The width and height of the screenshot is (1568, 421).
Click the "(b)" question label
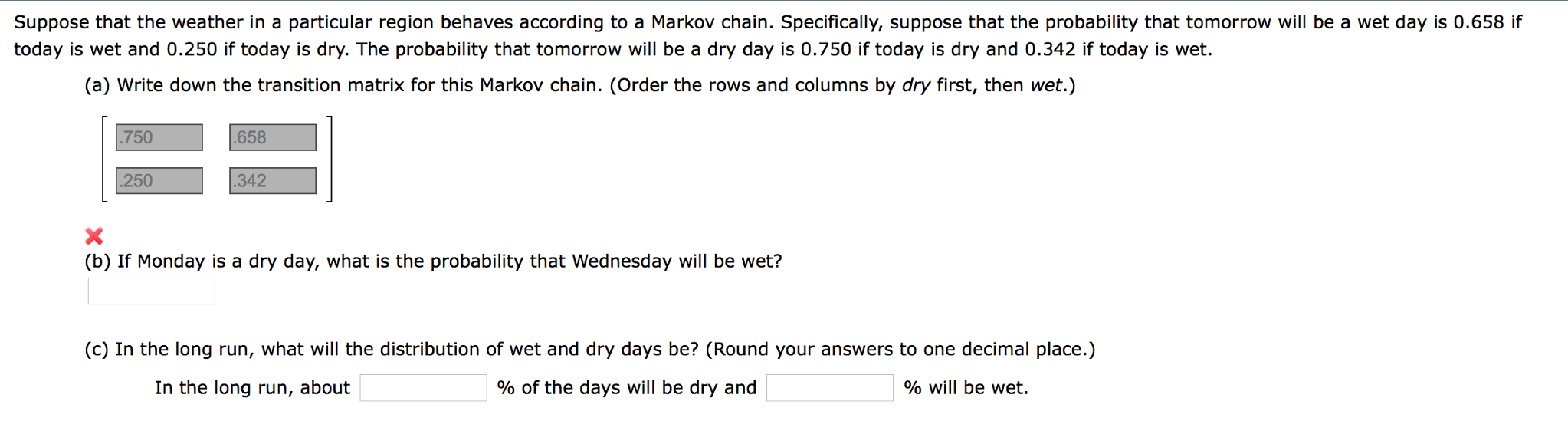point(97,261)
